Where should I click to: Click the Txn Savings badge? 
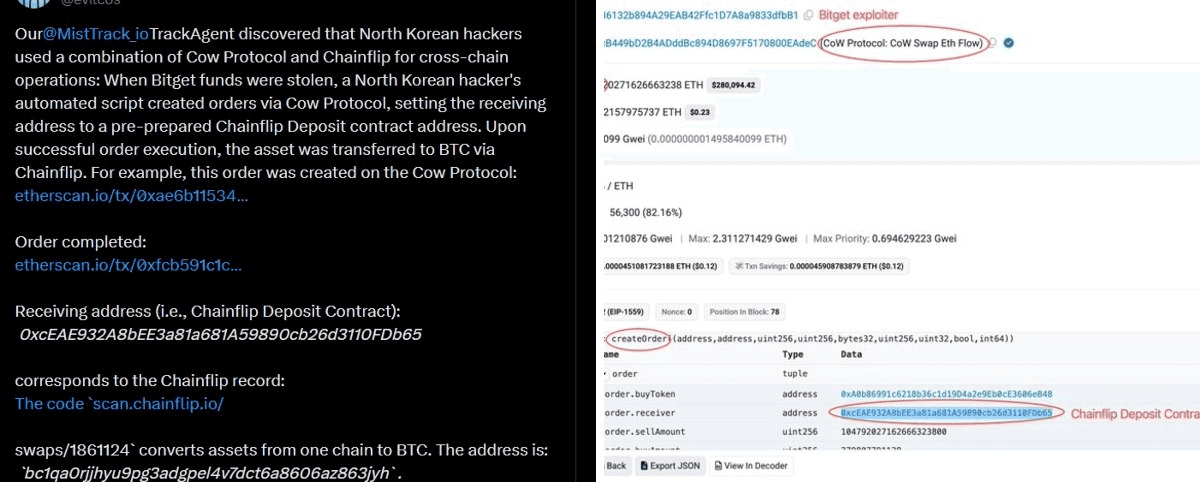point(817,266)
